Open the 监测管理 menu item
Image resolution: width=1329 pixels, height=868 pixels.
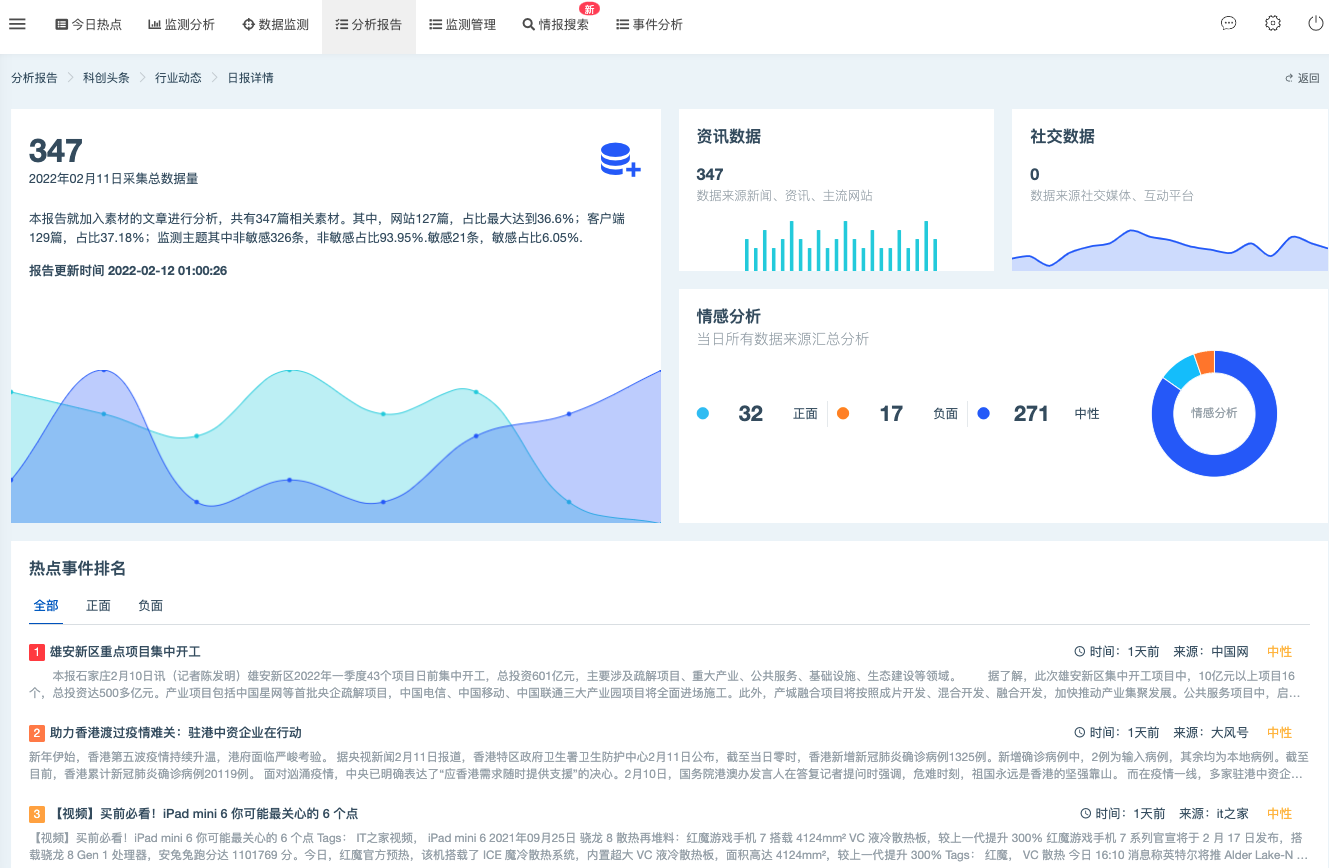[x=462, y=23]
